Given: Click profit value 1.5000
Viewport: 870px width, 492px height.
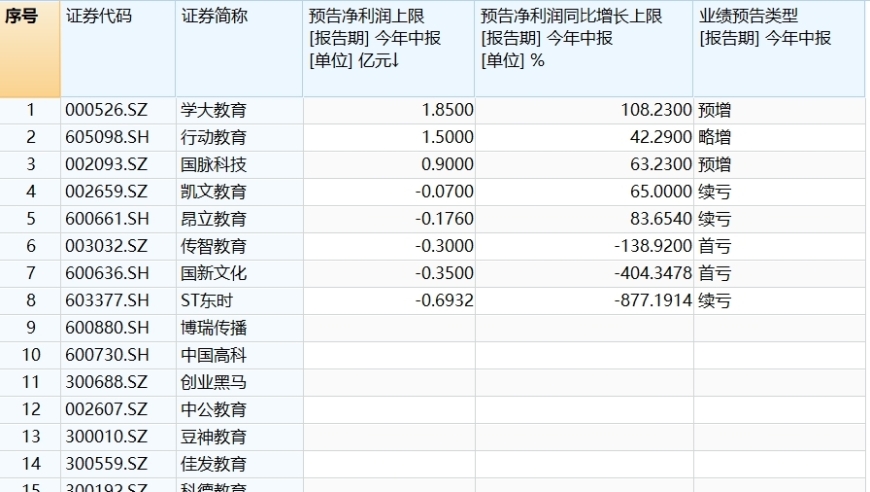Looking at the screenshot, I should 447,137.
